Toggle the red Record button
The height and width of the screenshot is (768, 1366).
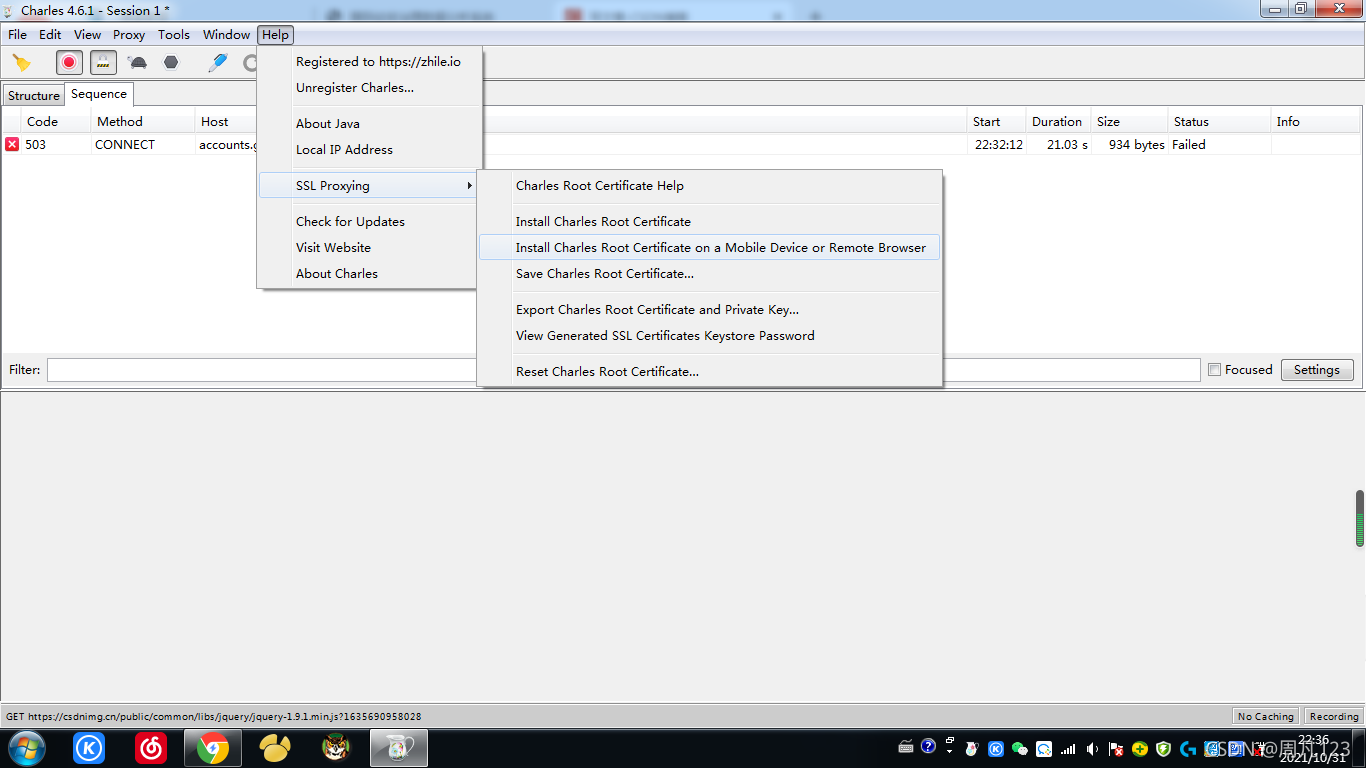69,62
